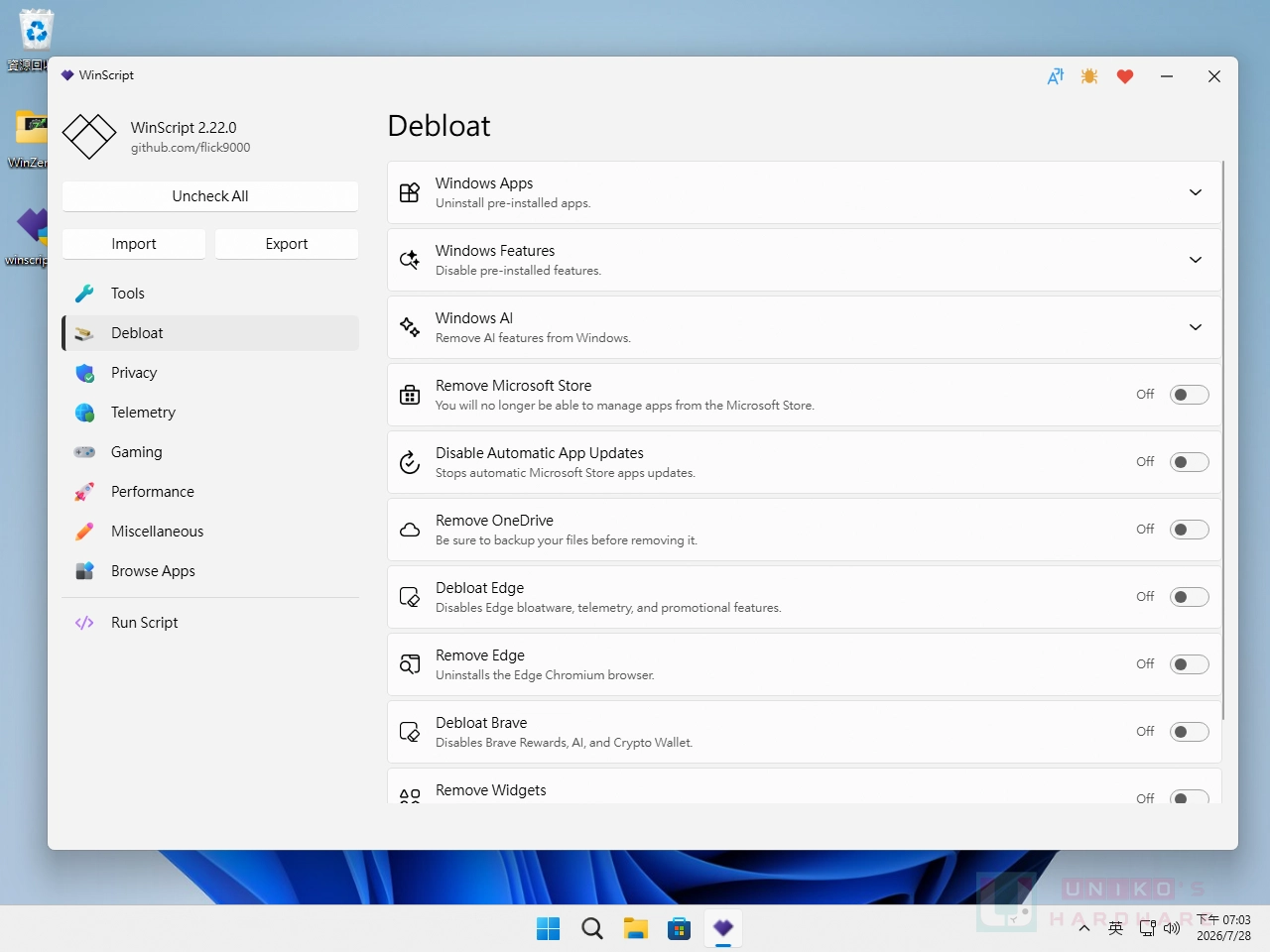Navigate to Browse Apps
Viewport: 1270px width, 952px height.
point(210,571)
